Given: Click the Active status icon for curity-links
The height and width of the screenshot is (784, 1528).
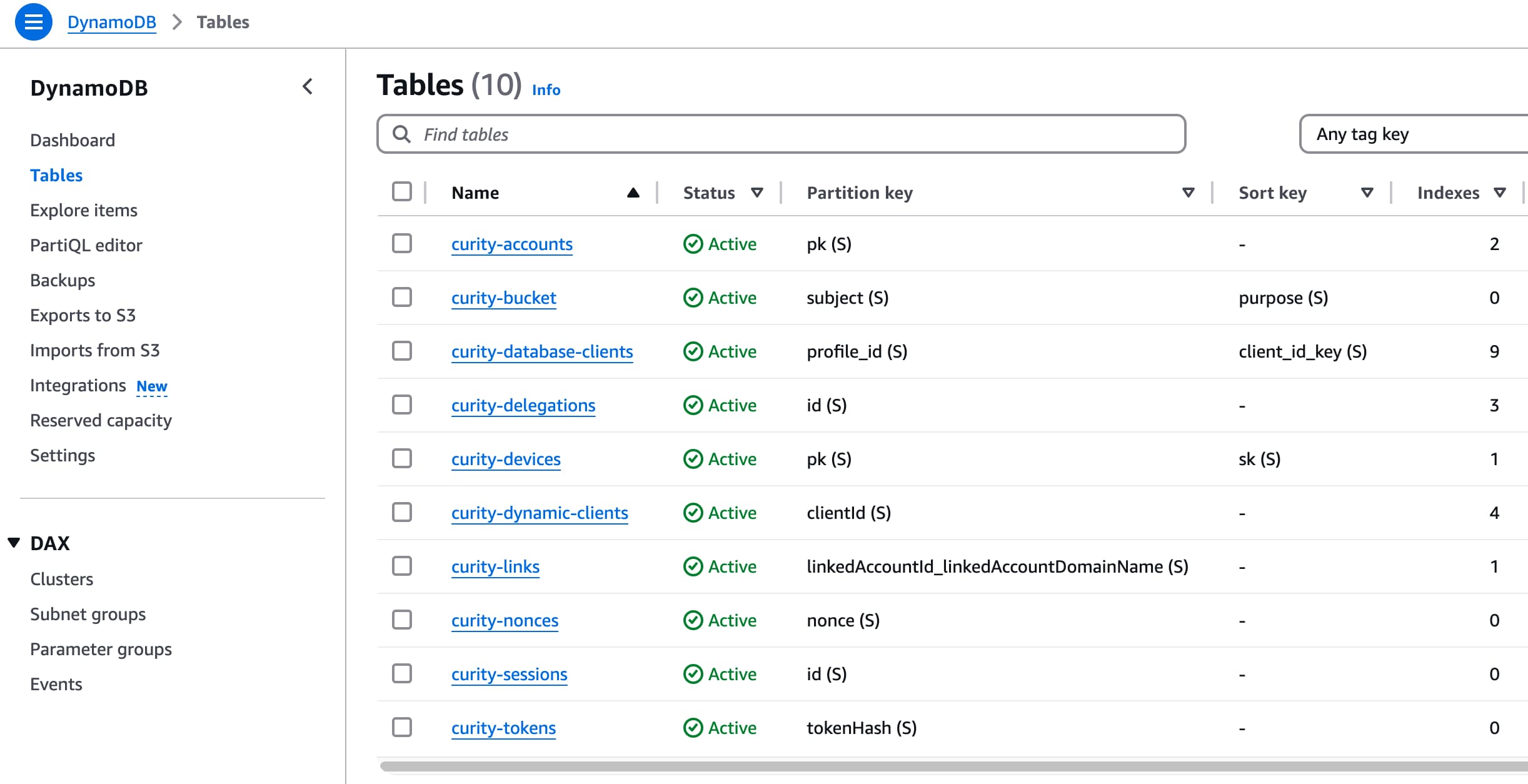Looking at the screenshot, I should point(693,566).
